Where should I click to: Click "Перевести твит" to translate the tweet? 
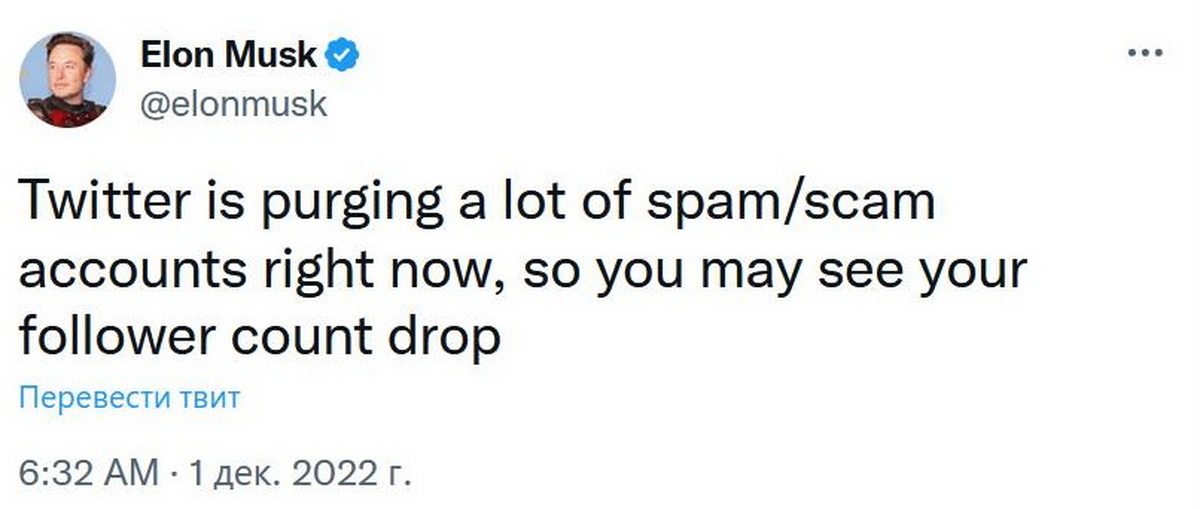(130, 399)
